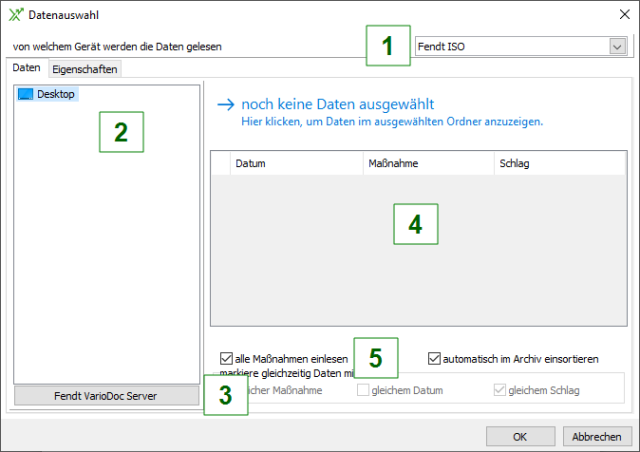This screenshot has width=640, height=452.
Task: Sort by the Datum column header
Action: pyautogui.click(x=295, y=163)
